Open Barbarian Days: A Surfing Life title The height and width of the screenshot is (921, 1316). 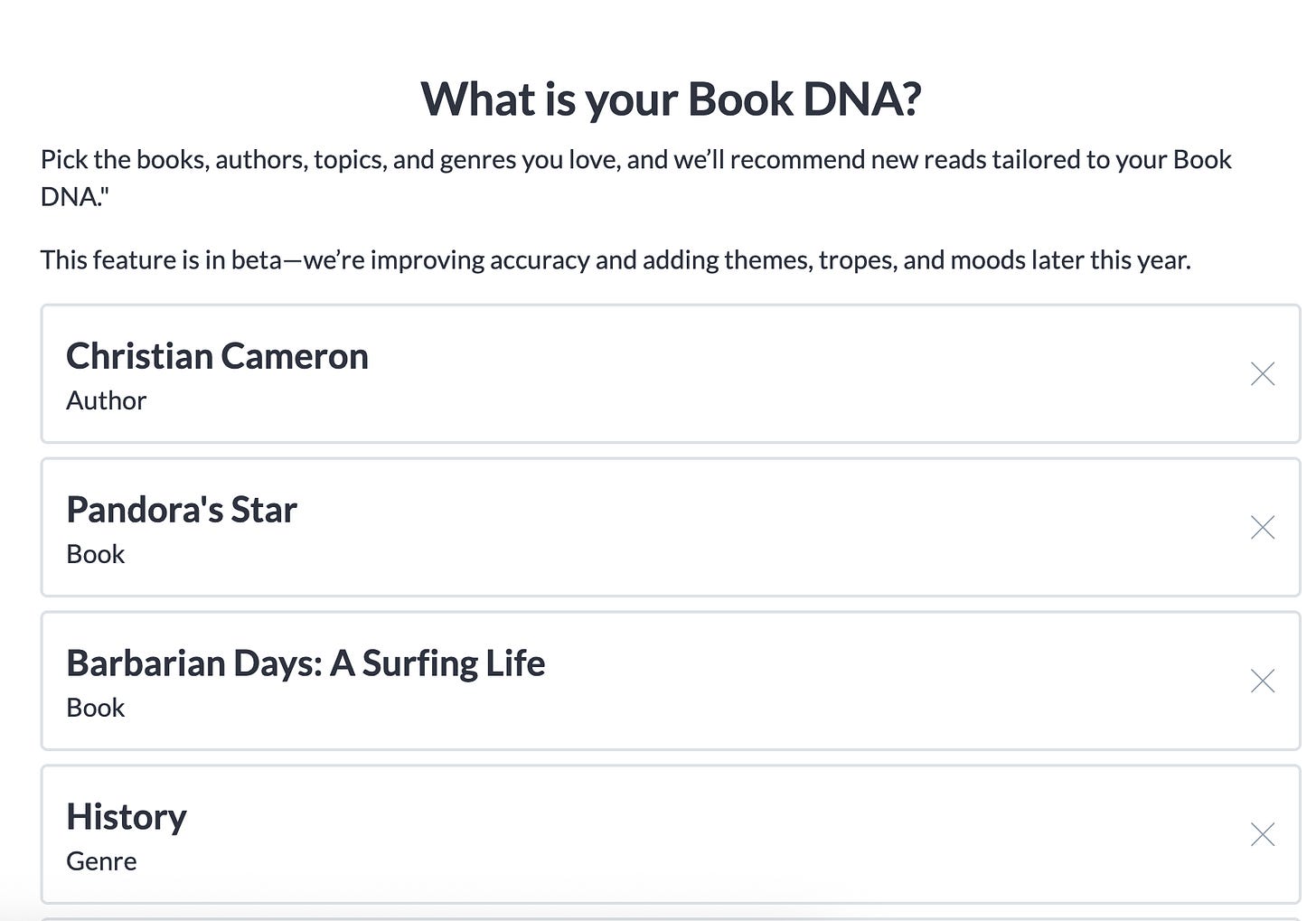click(x=305, y=663)
